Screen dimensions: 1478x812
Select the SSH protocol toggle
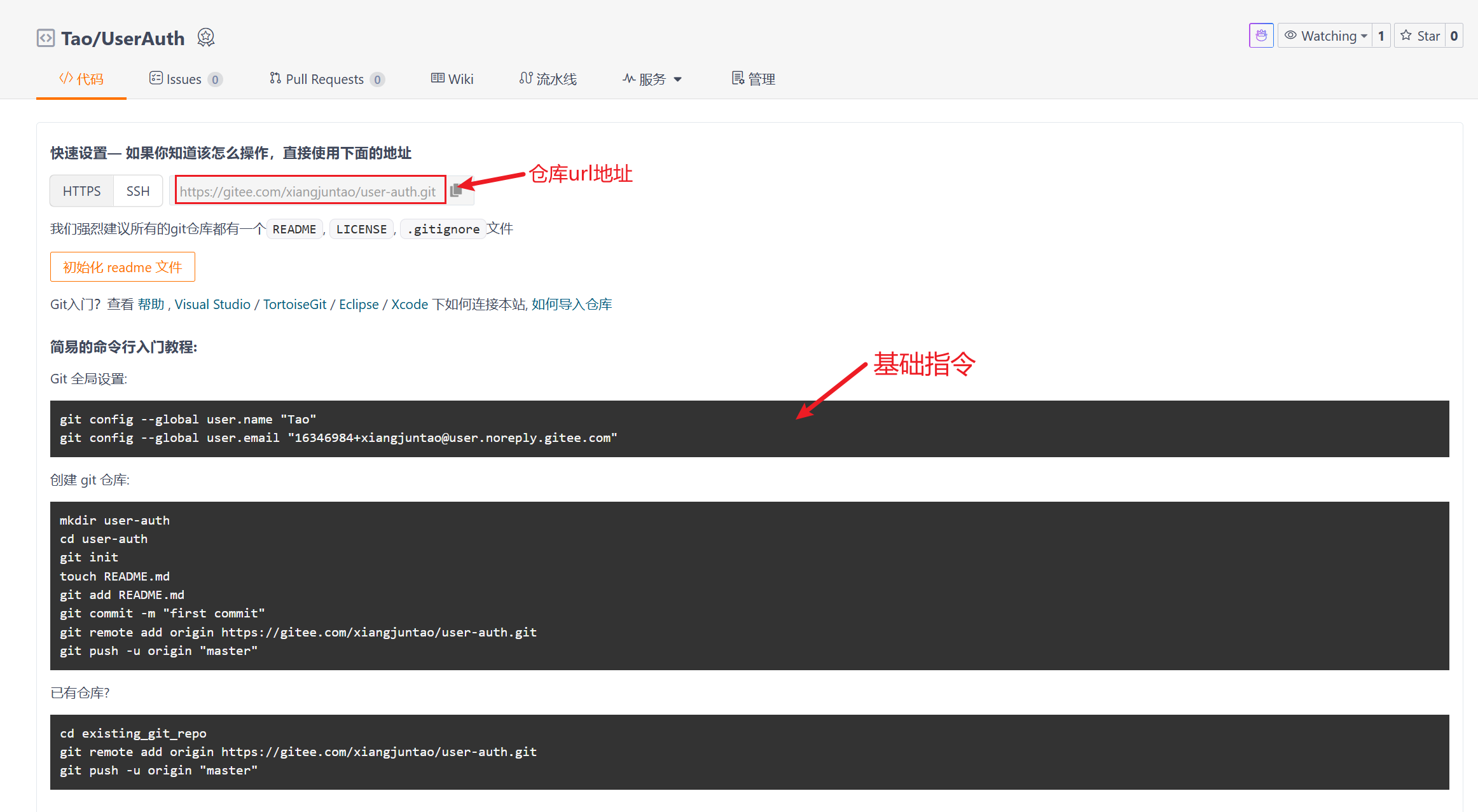[137, 191]
